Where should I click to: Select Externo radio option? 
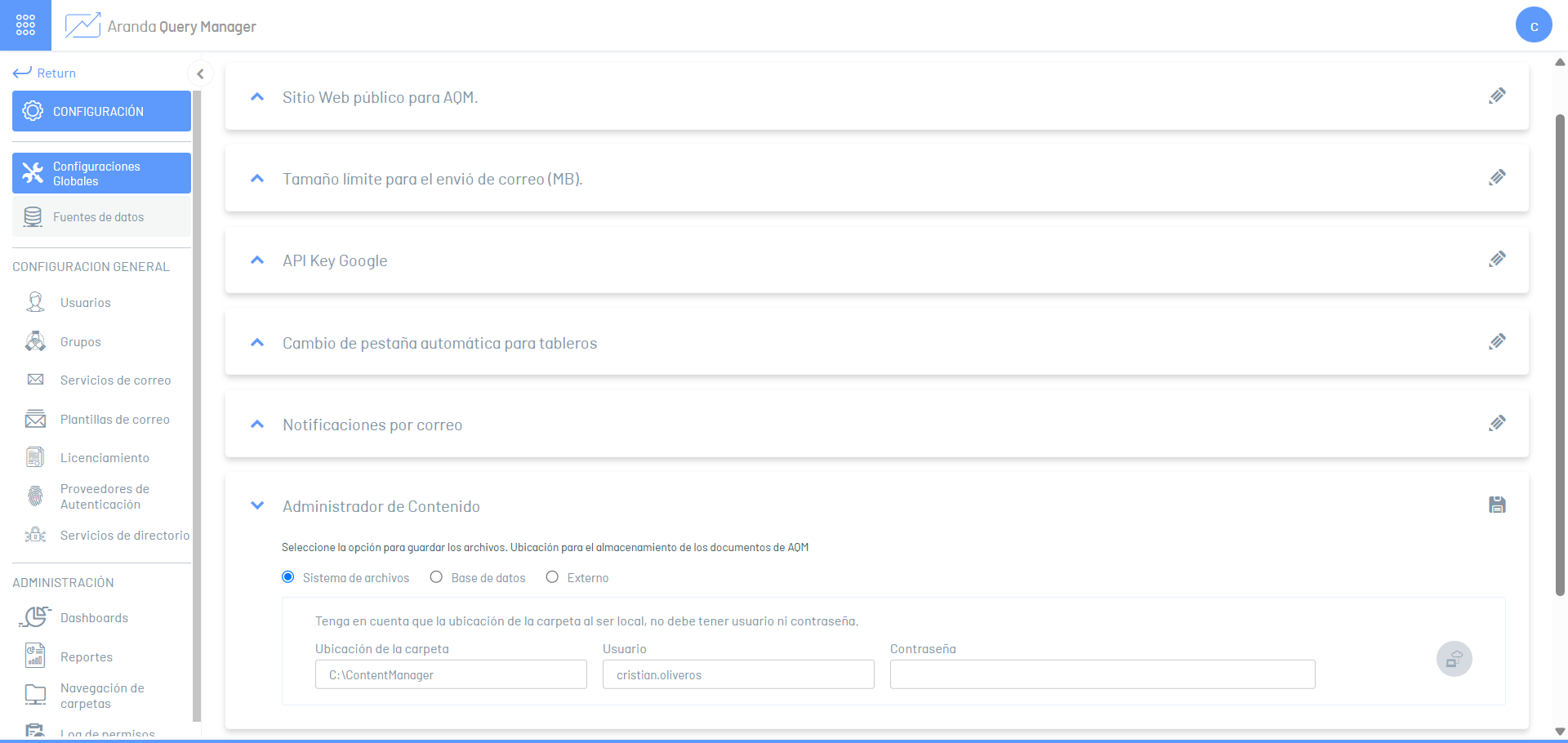coord(552,577)
